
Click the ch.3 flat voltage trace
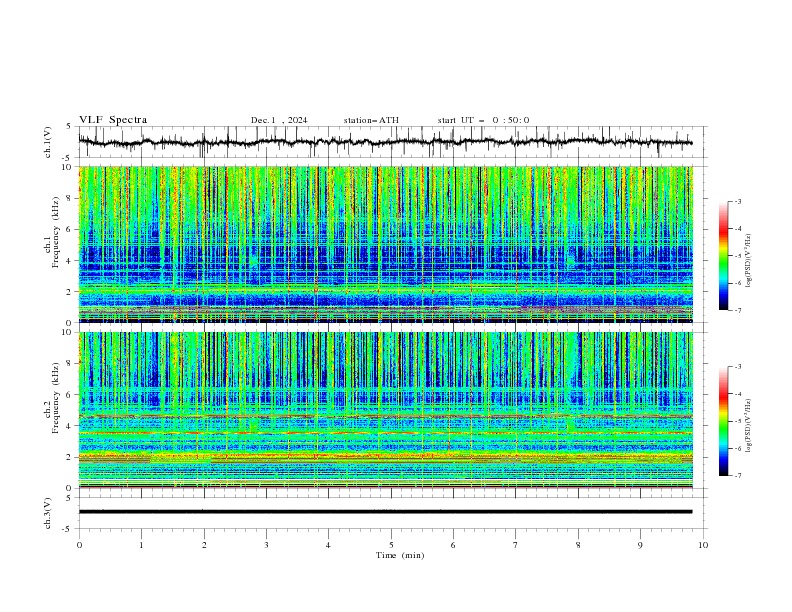[385, 512]
